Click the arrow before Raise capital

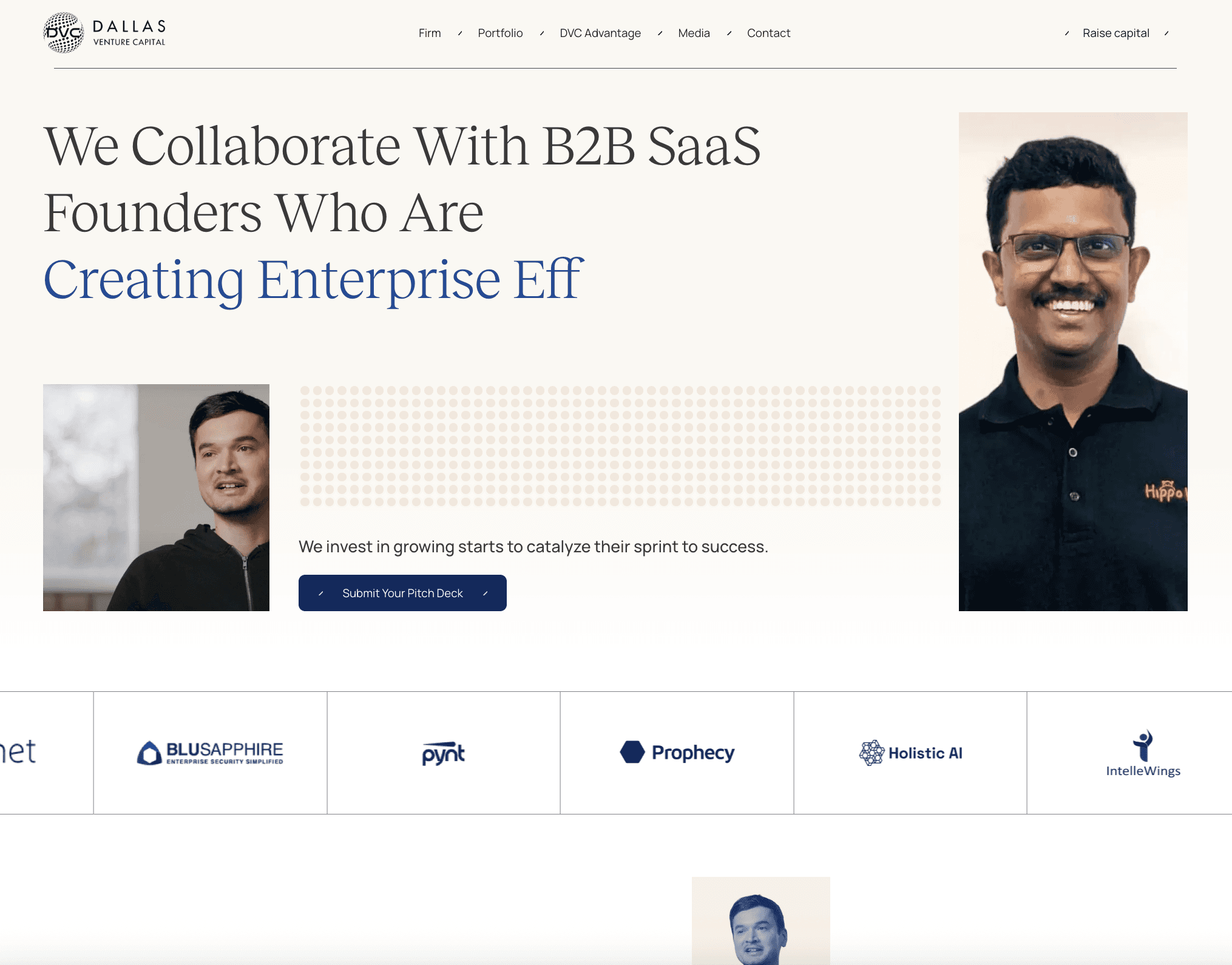[1067, 33]
